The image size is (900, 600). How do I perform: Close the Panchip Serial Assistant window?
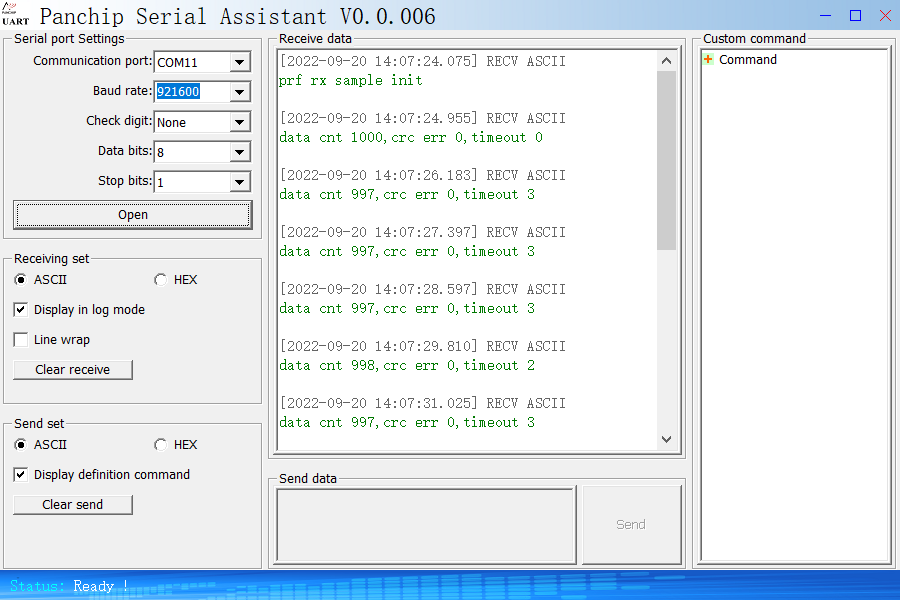point(885,16)
